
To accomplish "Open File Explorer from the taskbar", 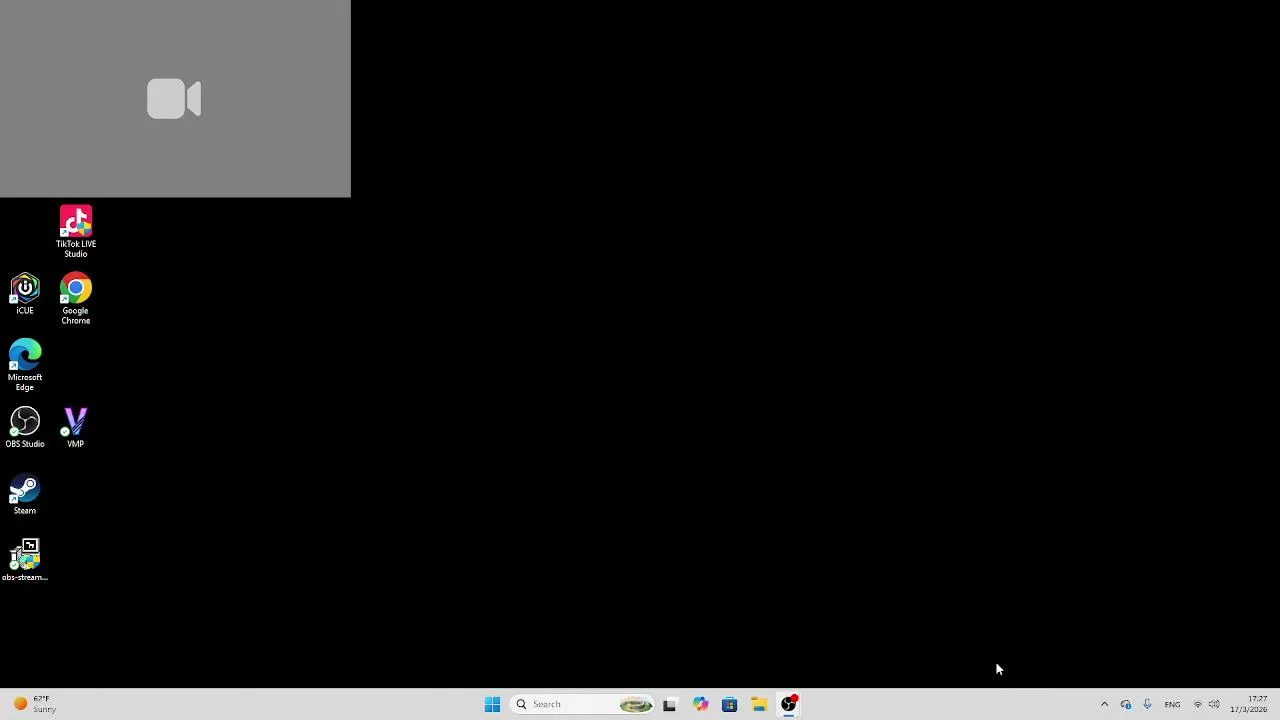I will click(759, 704).
